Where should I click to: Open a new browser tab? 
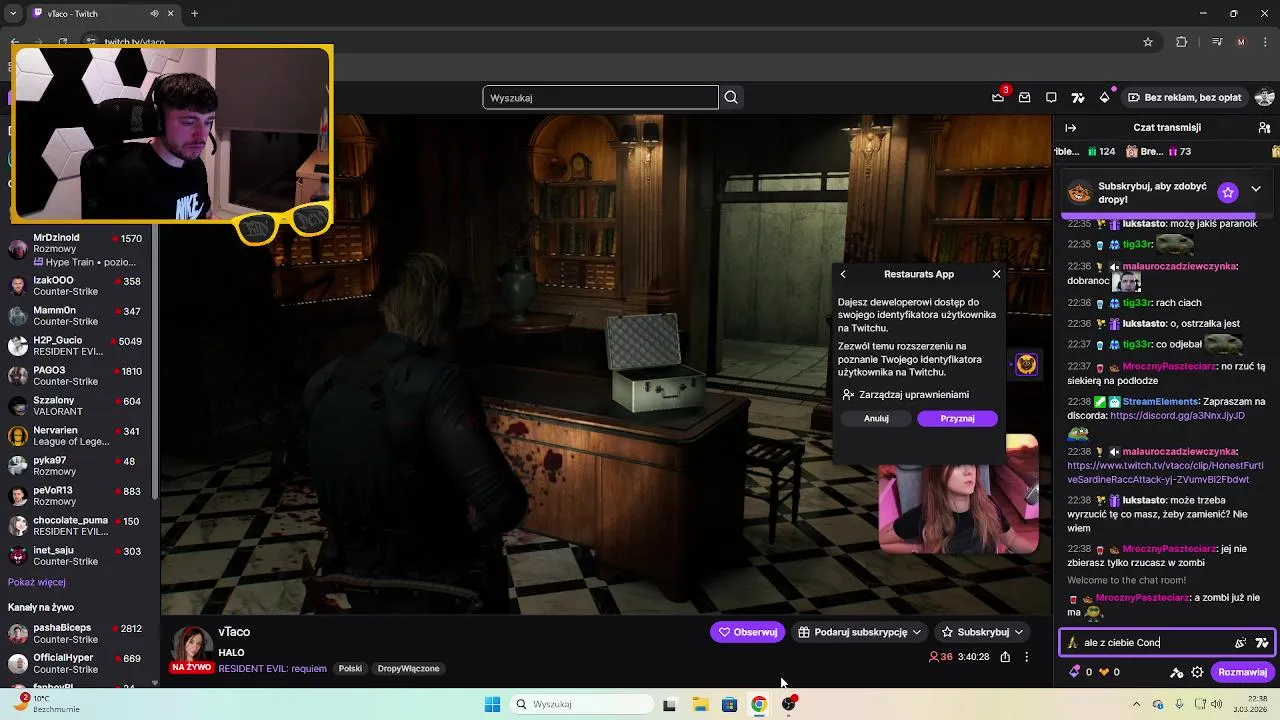(194, 14)
